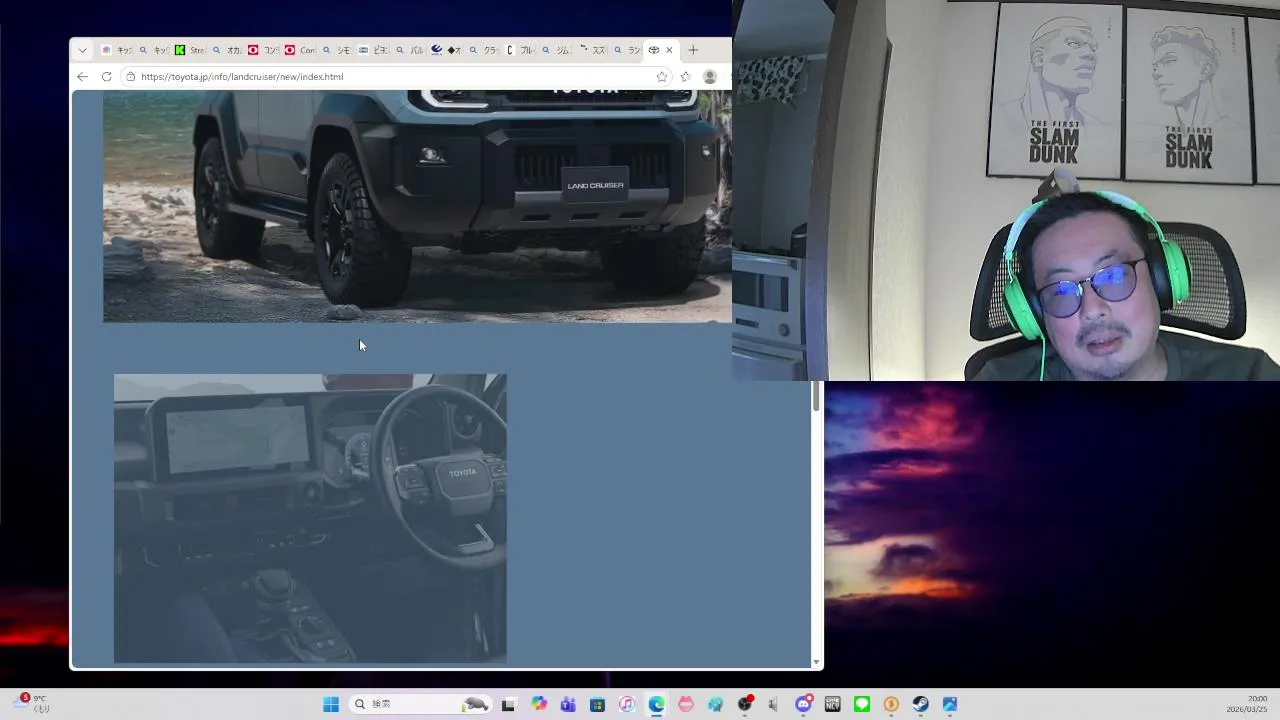
Task: Click the scrollbar down arrow
Action: [x=816, y=662]
